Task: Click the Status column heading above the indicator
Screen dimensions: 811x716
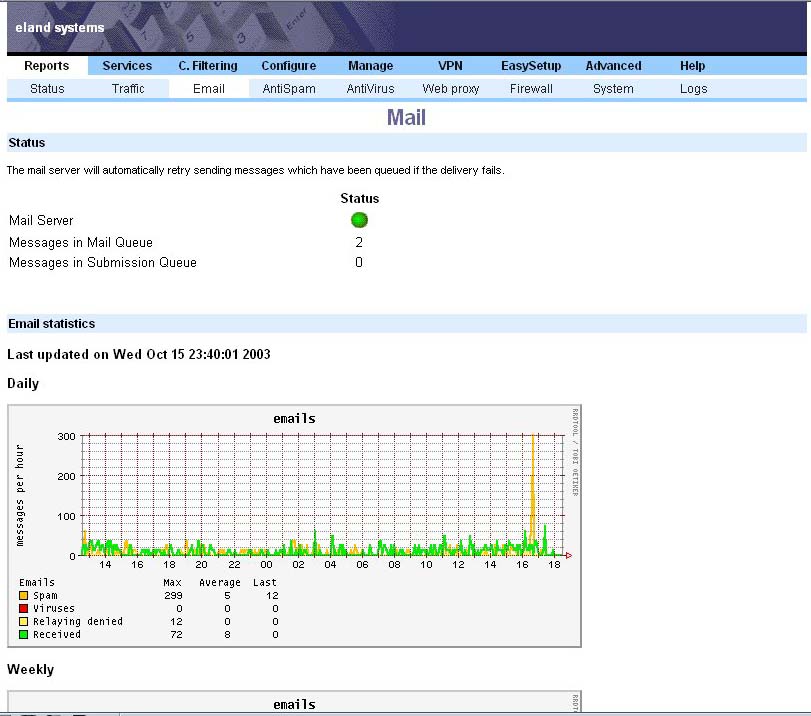Action: [x=359, y=199]
